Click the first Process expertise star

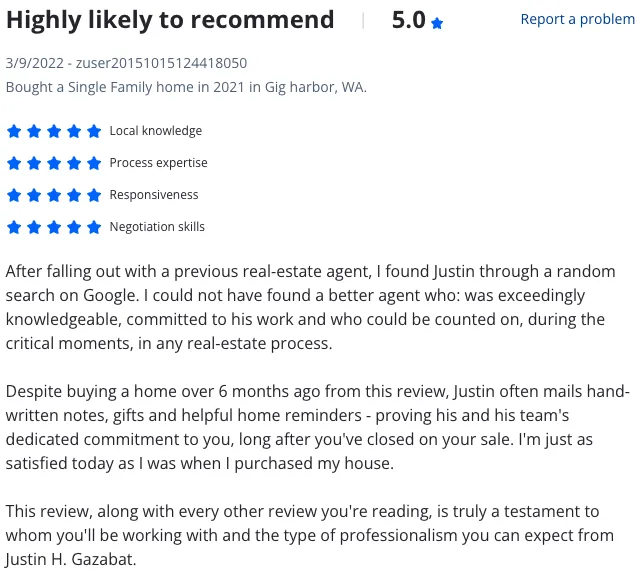tap(14, 163)
